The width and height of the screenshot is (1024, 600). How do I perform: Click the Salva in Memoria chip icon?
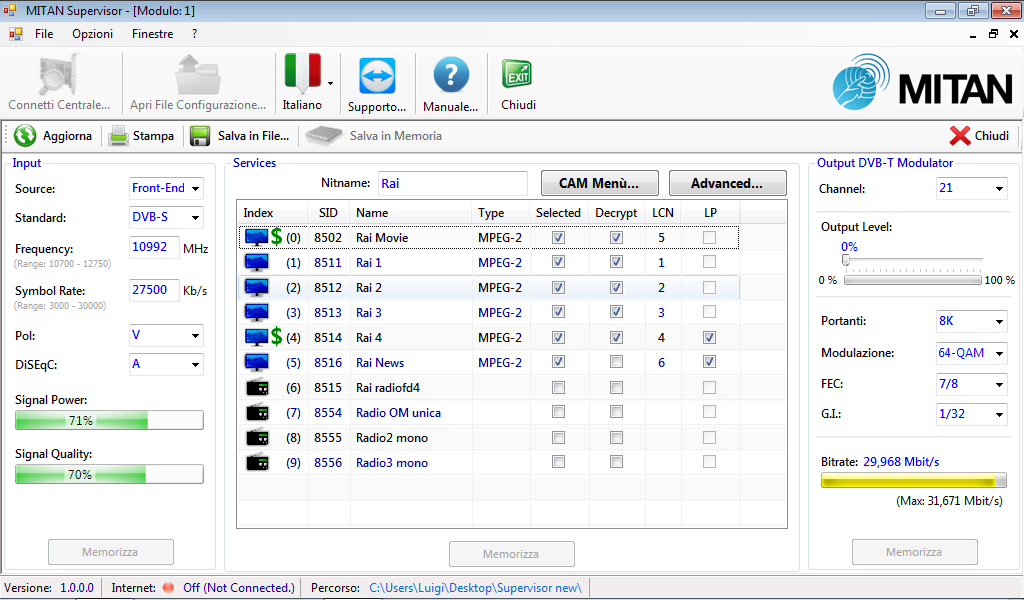pyautogui.click(x=324, y=136)
